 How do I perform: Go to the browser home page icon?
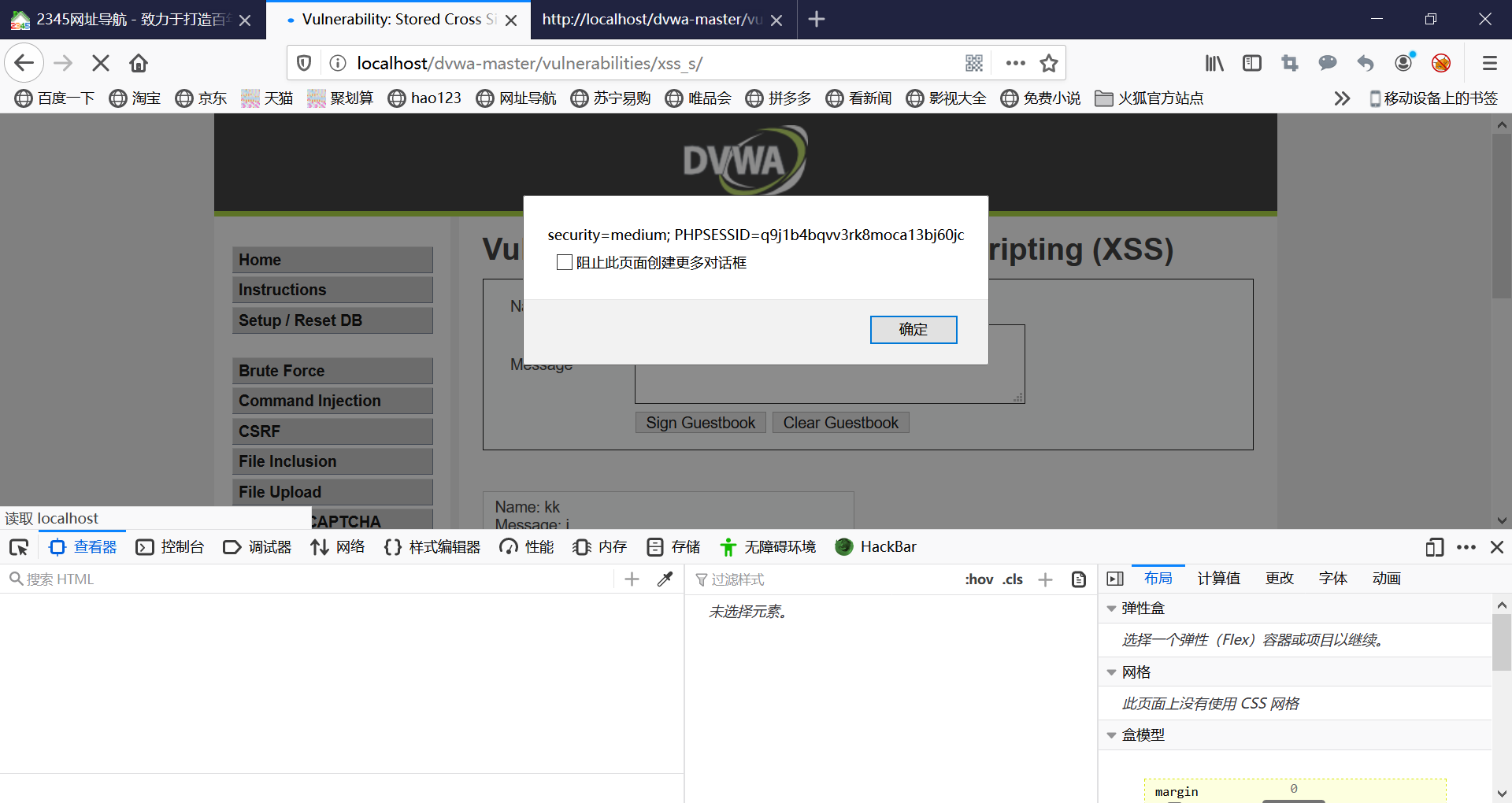click(x=139, y=63)
